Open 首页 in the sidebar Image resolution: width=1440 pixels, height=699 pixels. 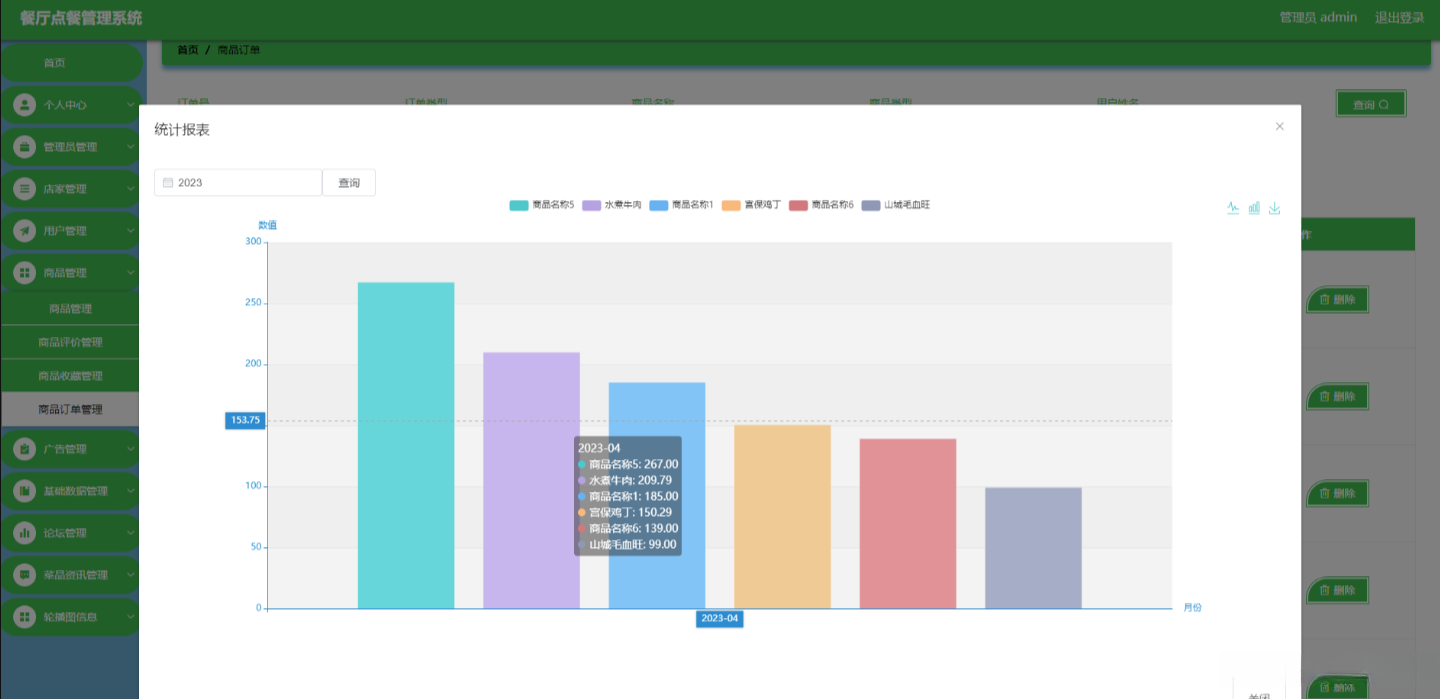coord(70,62)
